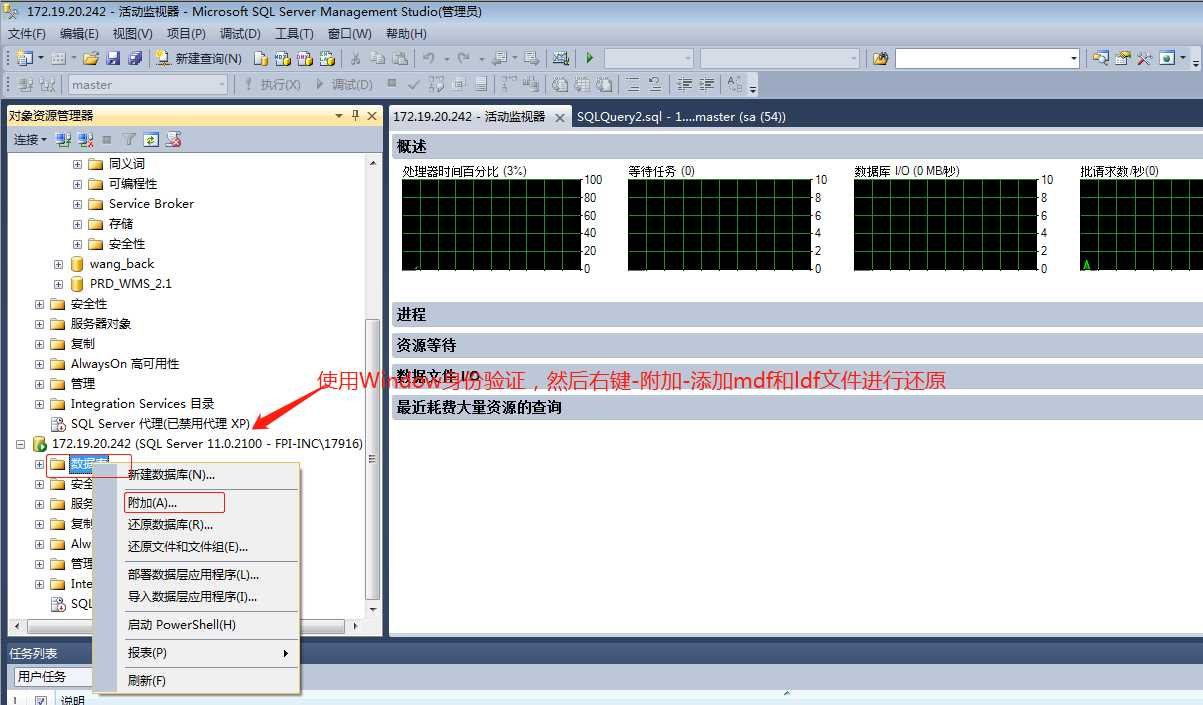Viewport: 1203px width, 705px height.
Task: Expand the 资源等待 section header
Action: point(798,346)
